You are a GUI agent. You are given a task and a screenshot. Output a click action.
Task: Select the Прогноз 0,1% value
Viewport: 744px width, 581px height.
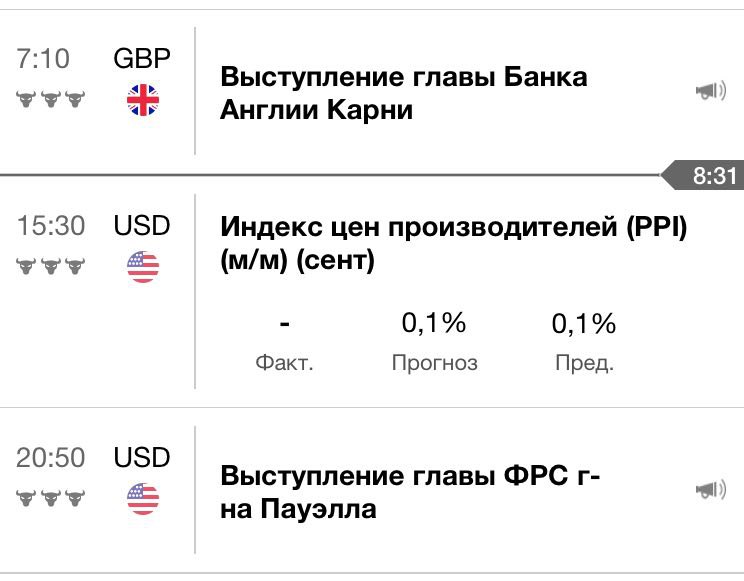pos(434,323)
